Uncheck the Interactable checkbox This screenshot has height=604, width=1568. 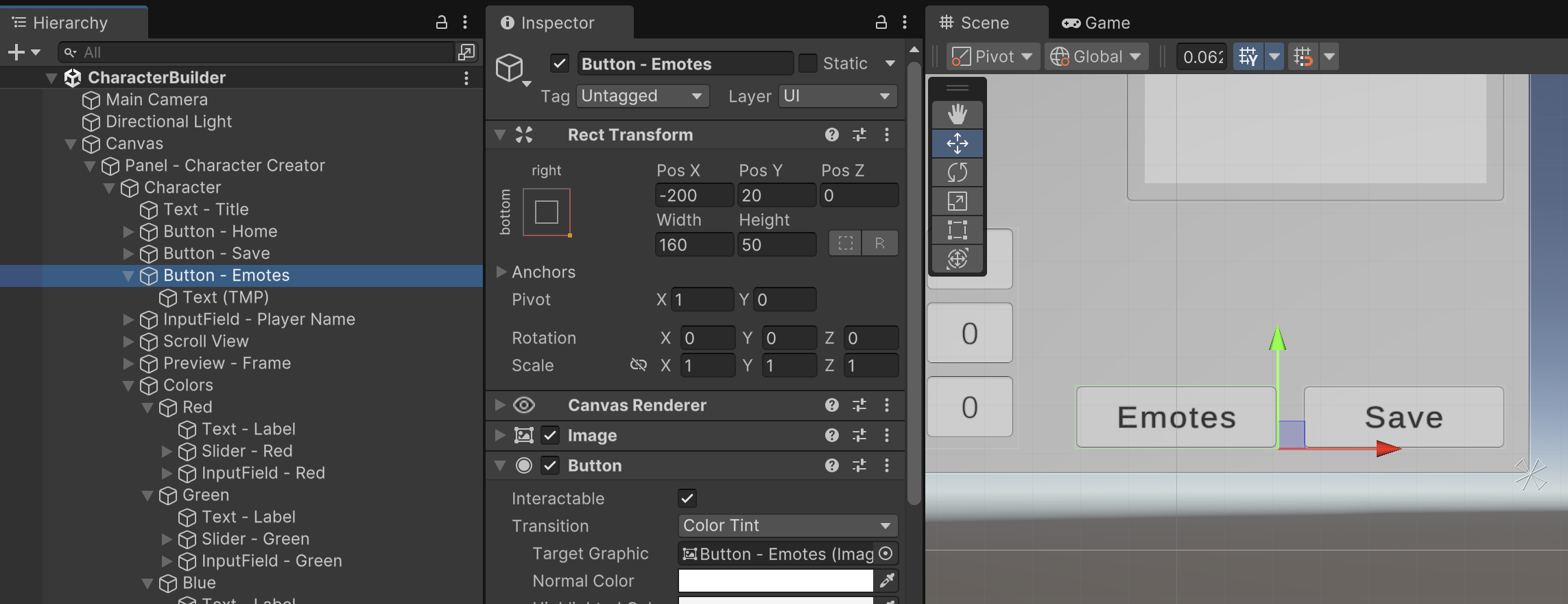687,498
